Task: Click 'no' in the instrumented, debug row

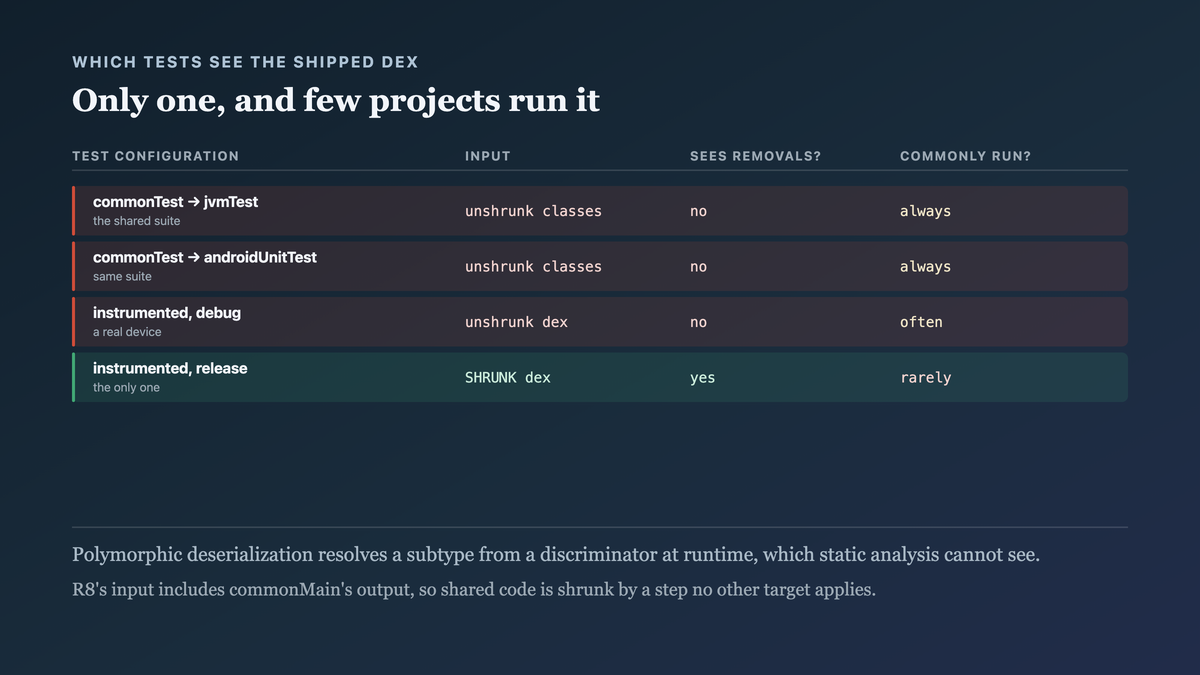Action: click(698, 322)
